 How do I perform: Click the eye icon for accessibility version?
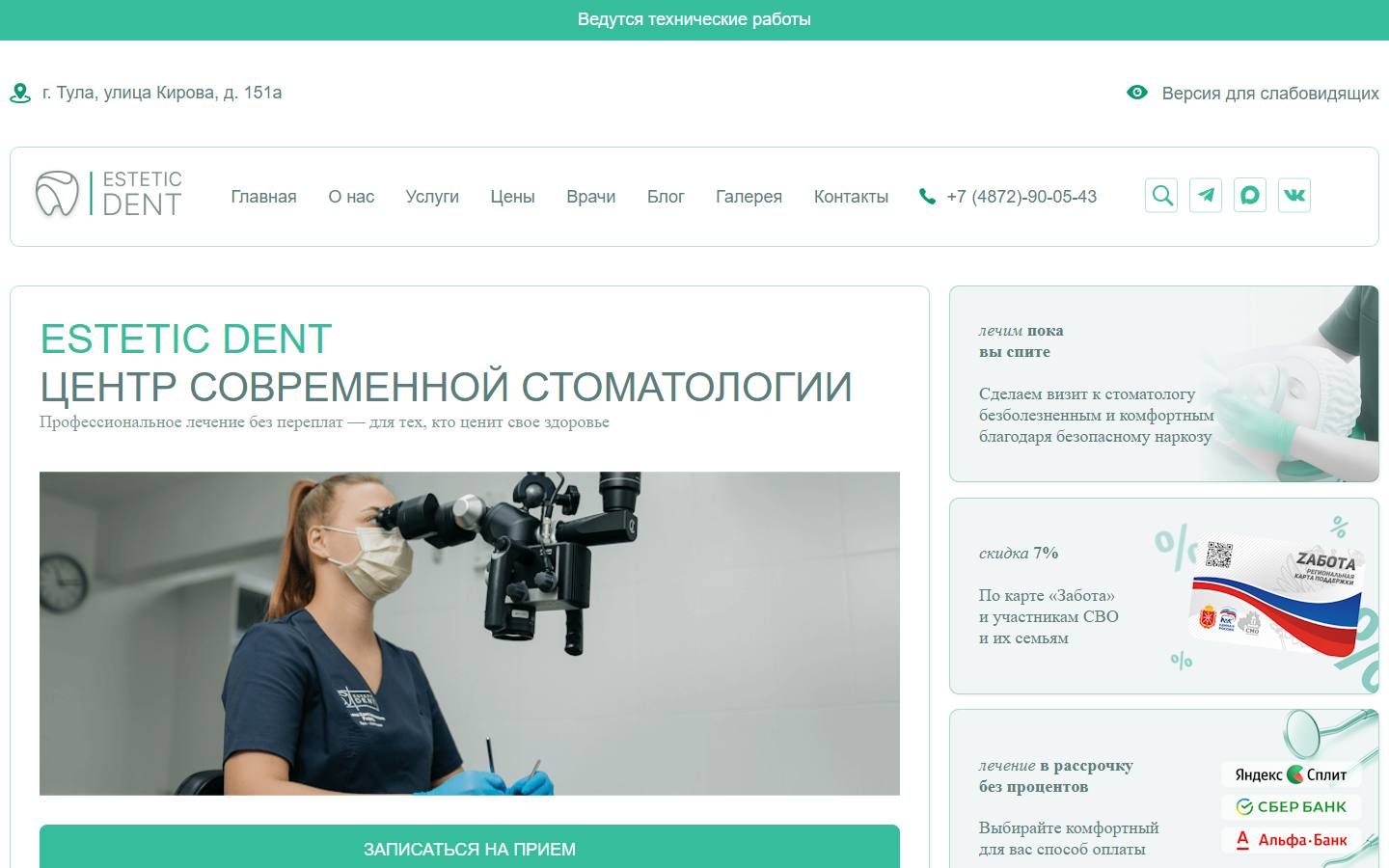(1137, 93)
